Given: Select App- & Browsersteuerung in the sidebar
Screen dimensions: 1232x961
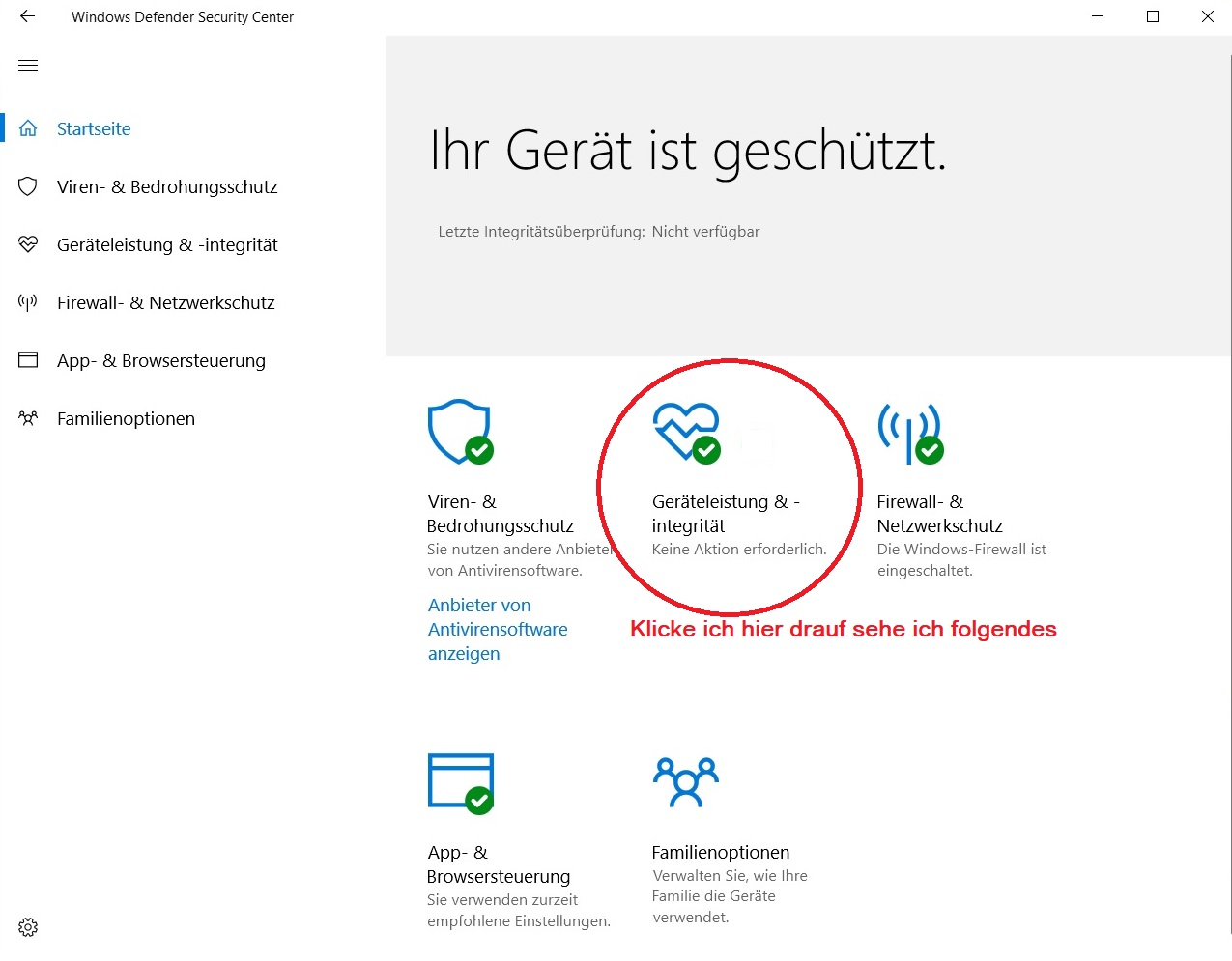Looking at the screenshot, I should point(161,360).
